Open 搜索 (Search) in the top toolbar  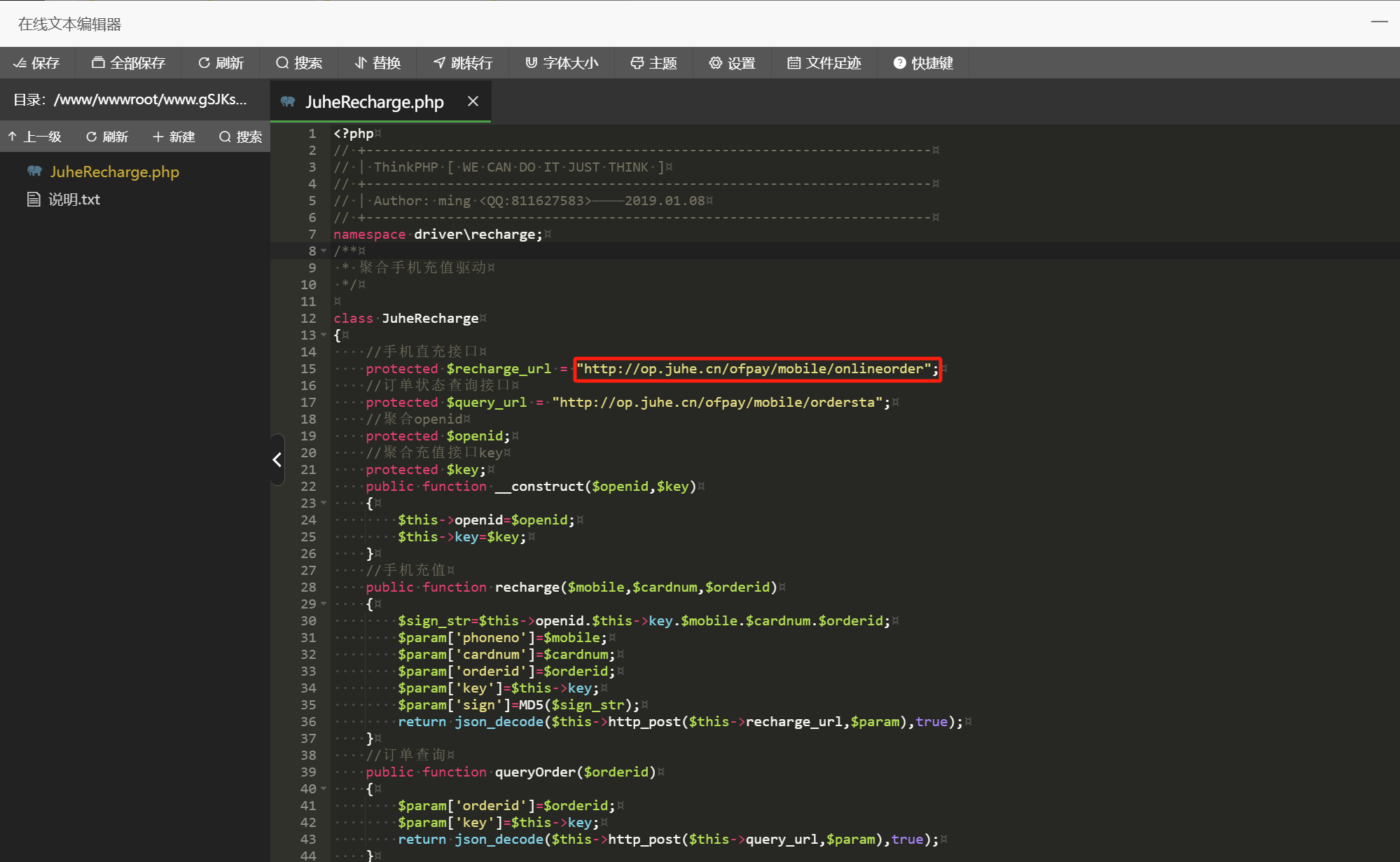(x=299, y=63)
